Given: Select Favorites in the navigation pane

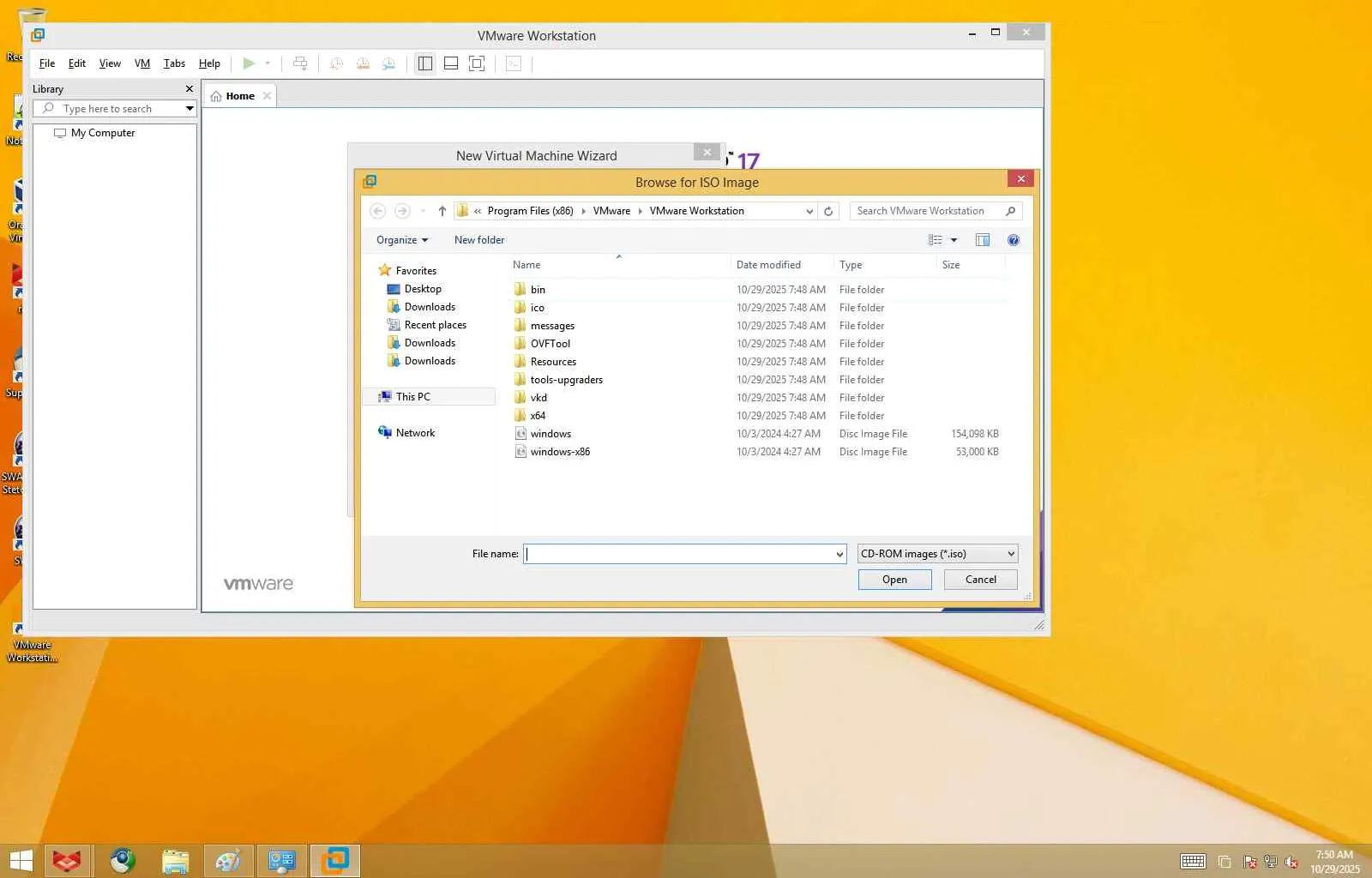Looking at the screenshot, I should (x=416, y=271).
